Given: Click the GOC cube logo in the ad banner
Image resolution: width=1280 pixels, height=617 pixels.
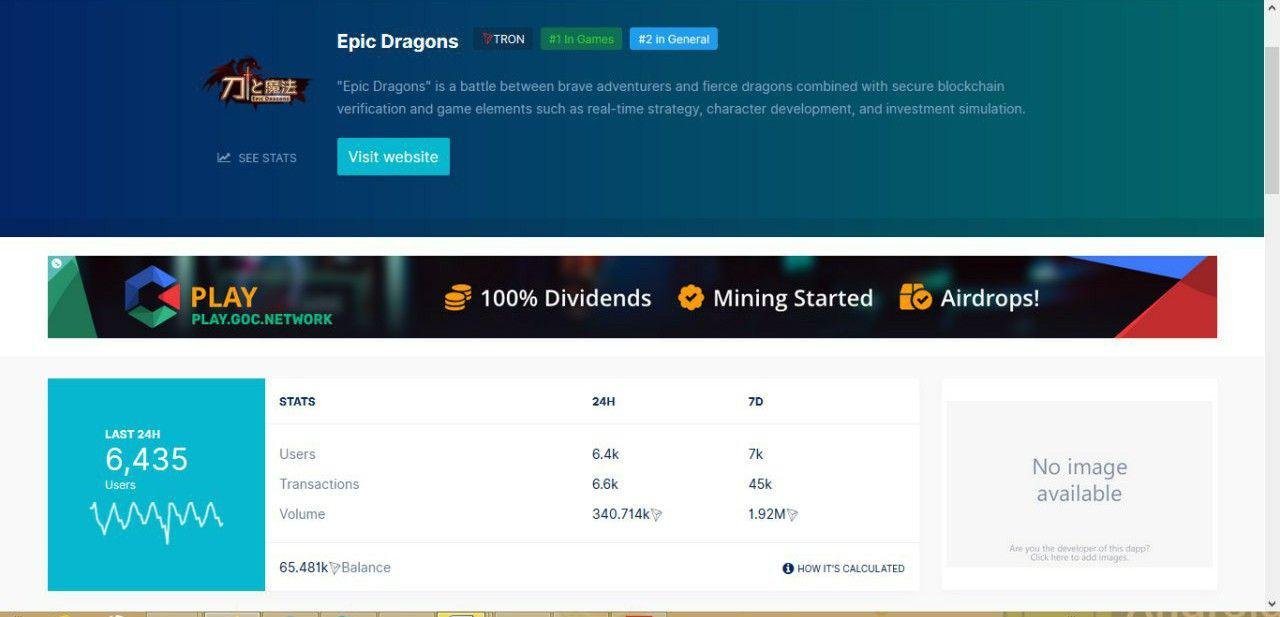Looking at the screenshot, I should 152,297.
